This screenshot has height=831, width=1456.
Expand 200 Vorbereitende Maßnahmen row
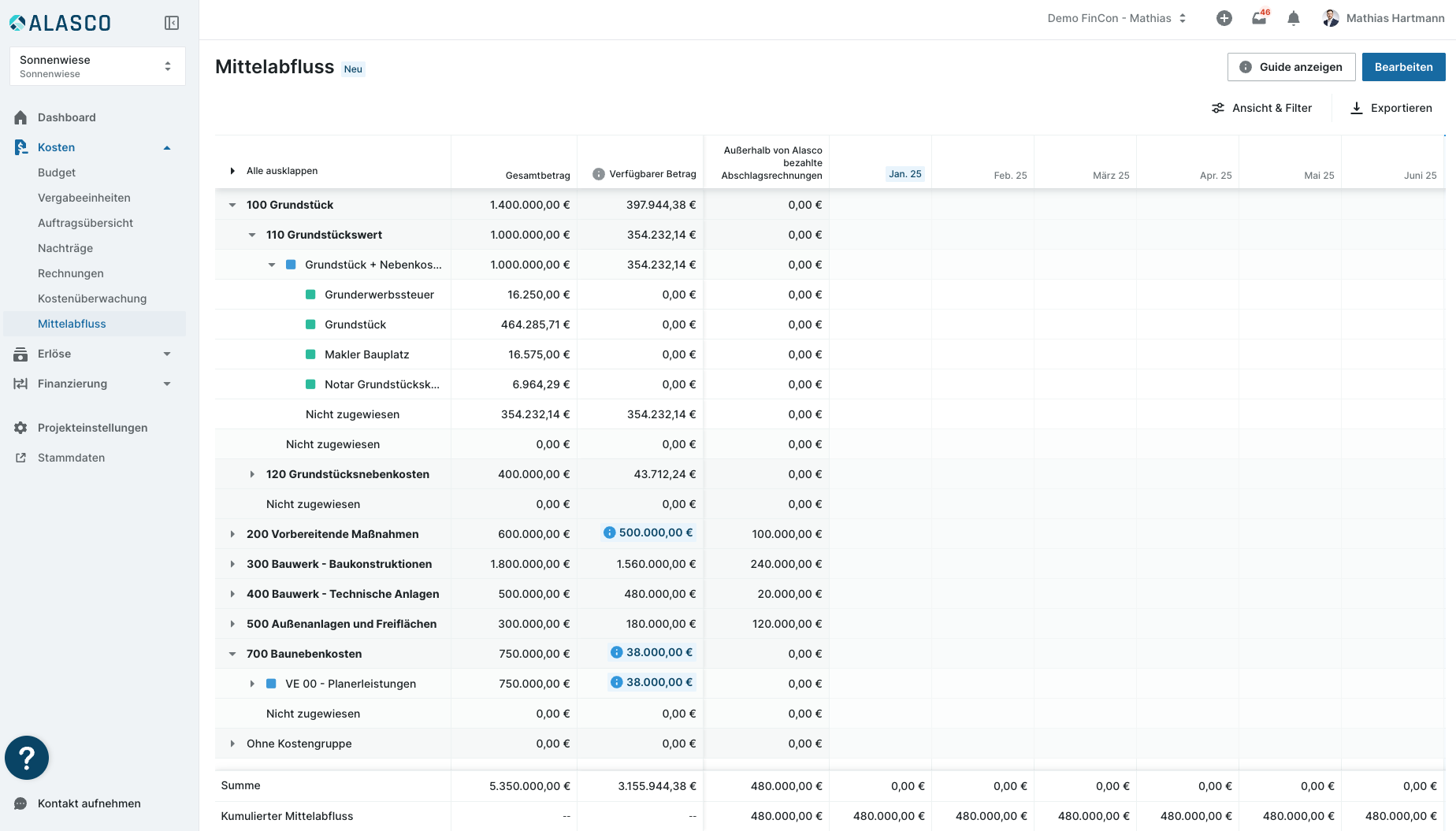232,534
